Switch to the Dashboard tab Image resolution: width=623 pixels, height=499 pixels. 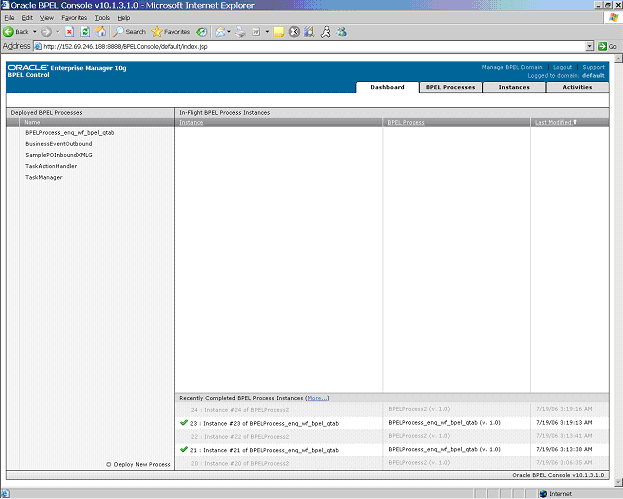387,87
